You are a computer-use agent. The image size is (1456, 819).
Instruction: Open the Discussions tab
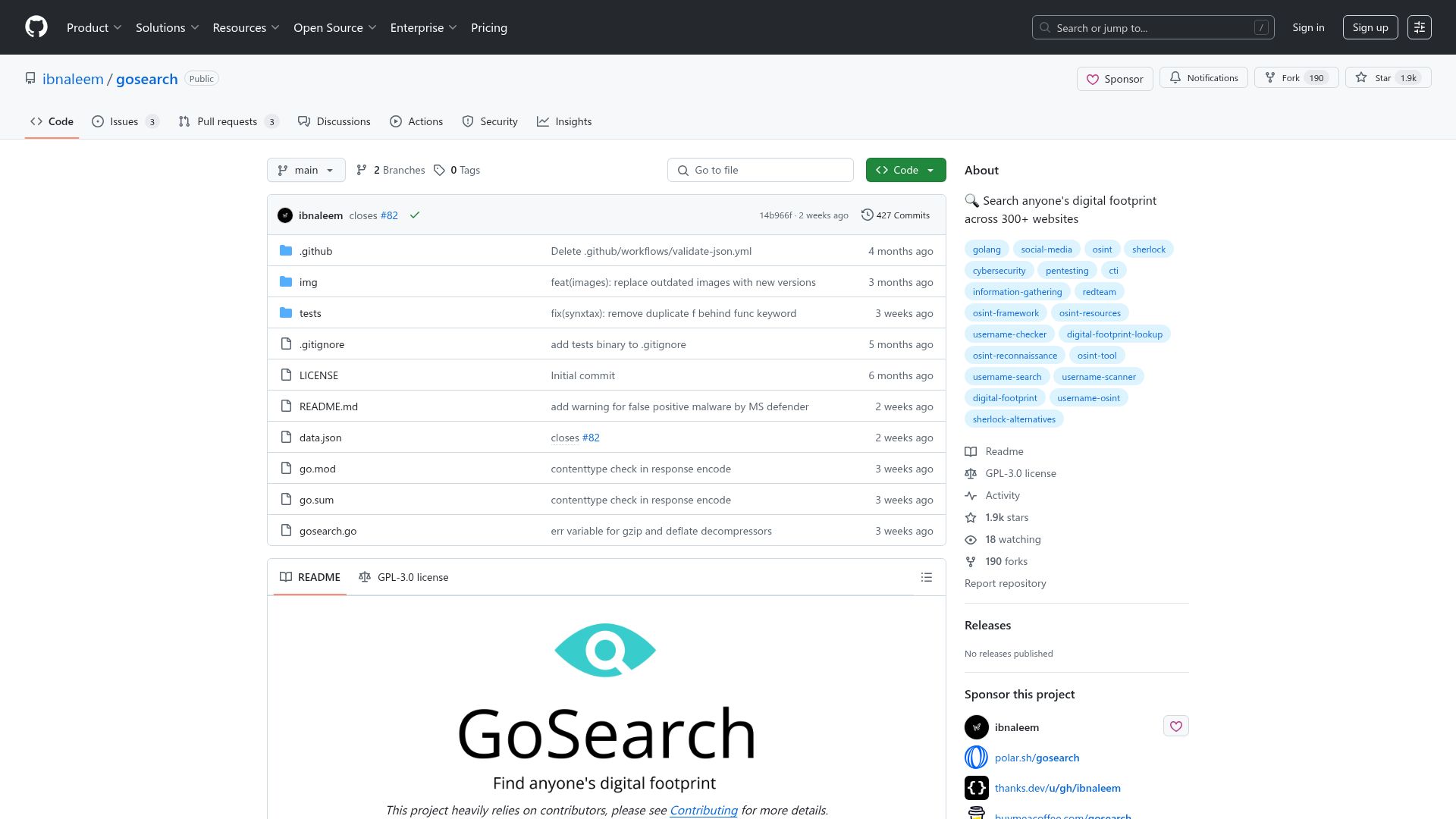[x=334, y=121]
